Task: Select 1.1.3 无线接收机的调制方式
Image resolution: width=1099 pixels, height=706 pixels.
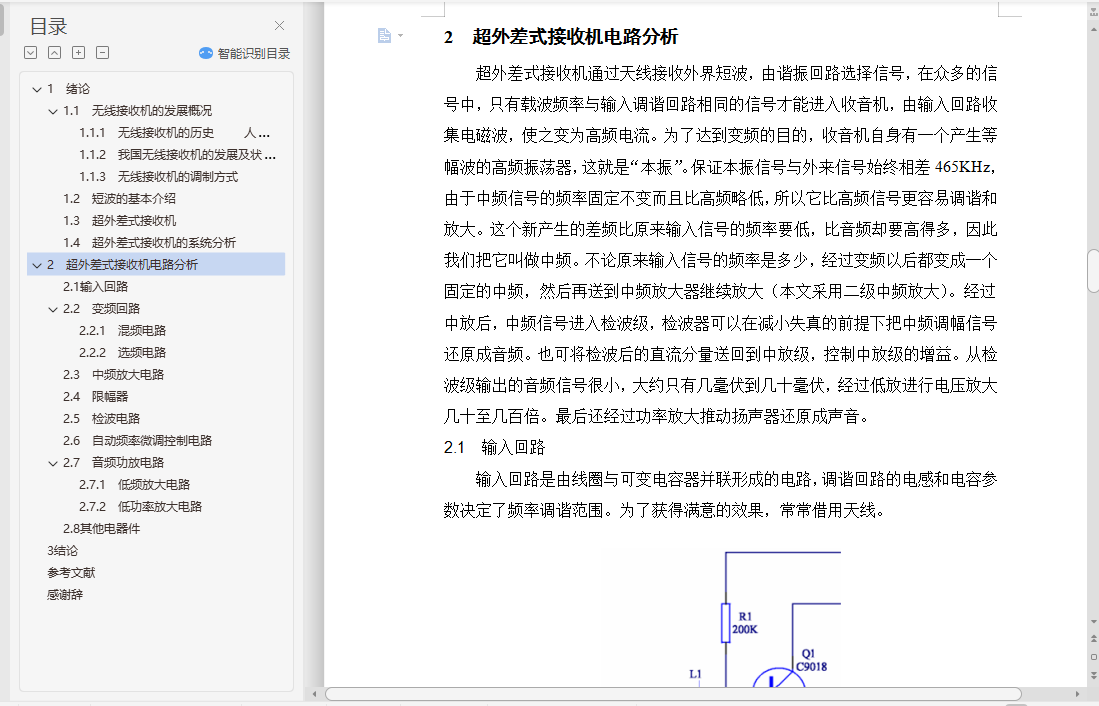Action: [158, 177]
